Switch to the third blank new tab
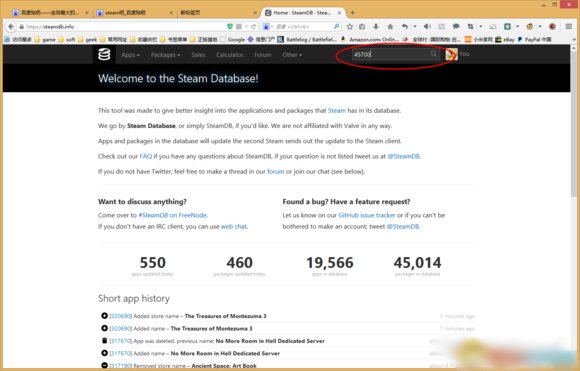The image size is (580, 371). point(218,13)
